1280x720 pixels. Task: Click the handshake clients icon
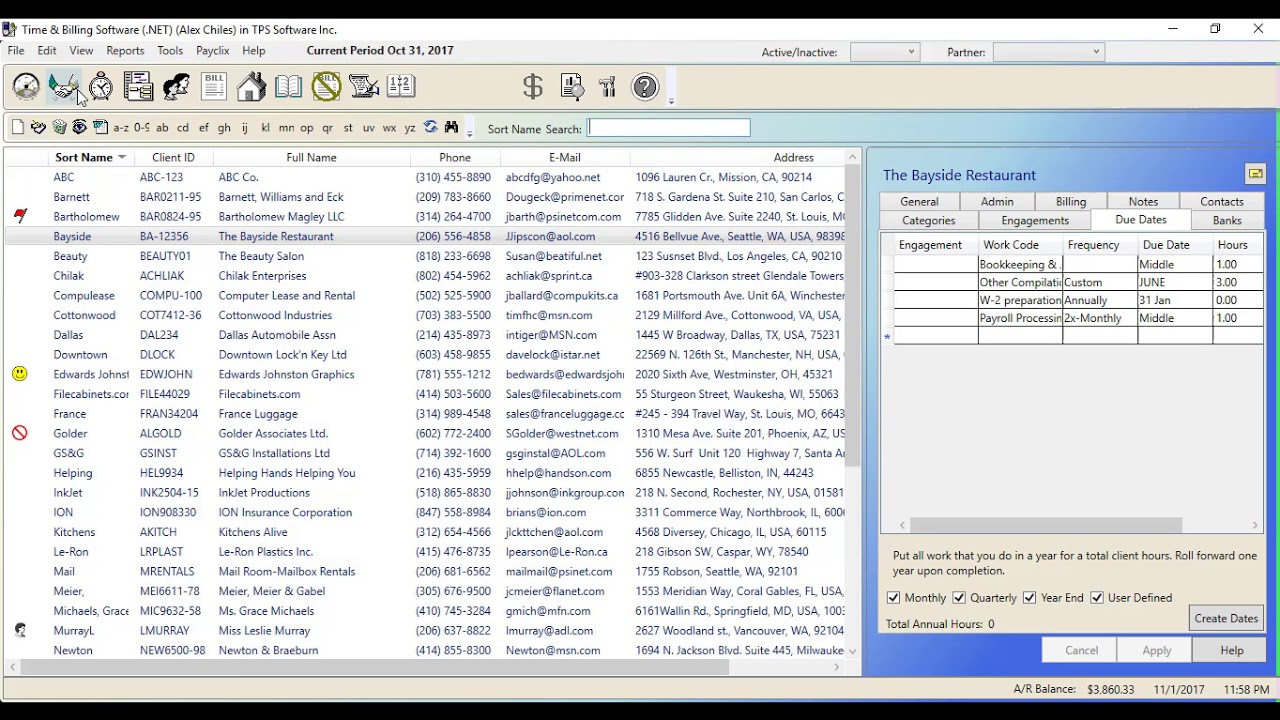pyautogui.click(x=64, y=87)
